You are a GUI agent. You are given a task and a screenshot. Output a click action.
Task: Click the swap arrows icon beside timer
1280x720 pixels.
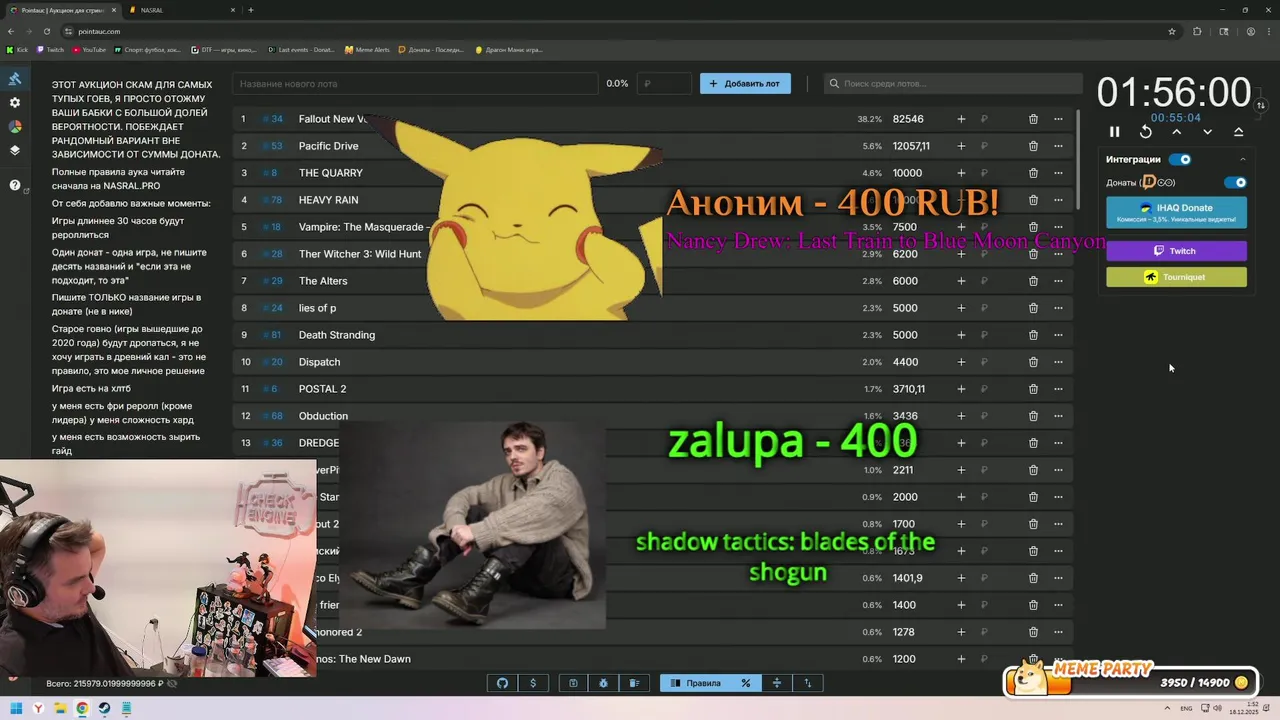click(1261, 105)
